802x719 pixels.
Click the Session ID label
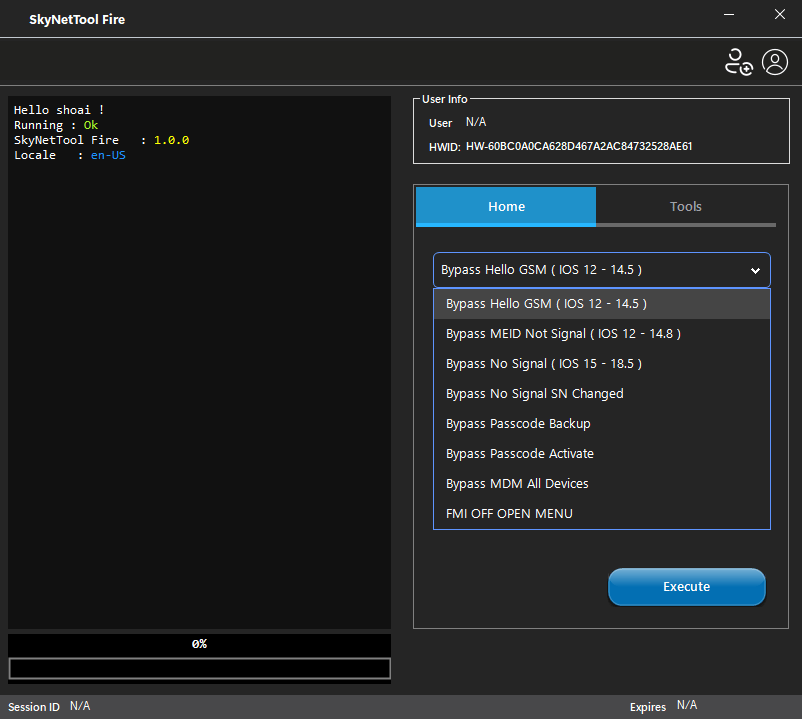[33, 706]
